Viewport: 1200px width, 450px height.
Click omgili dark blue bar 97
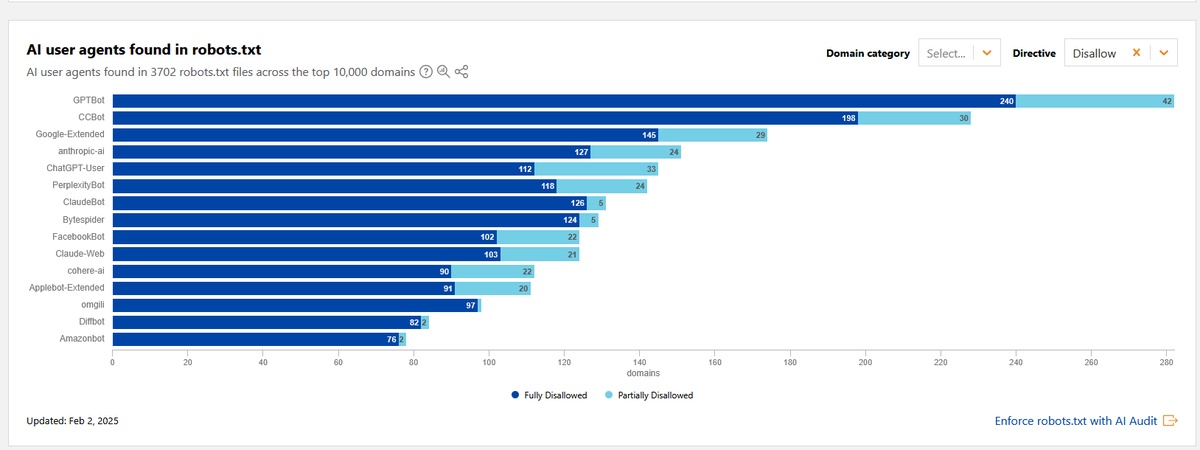coord(295,305)
